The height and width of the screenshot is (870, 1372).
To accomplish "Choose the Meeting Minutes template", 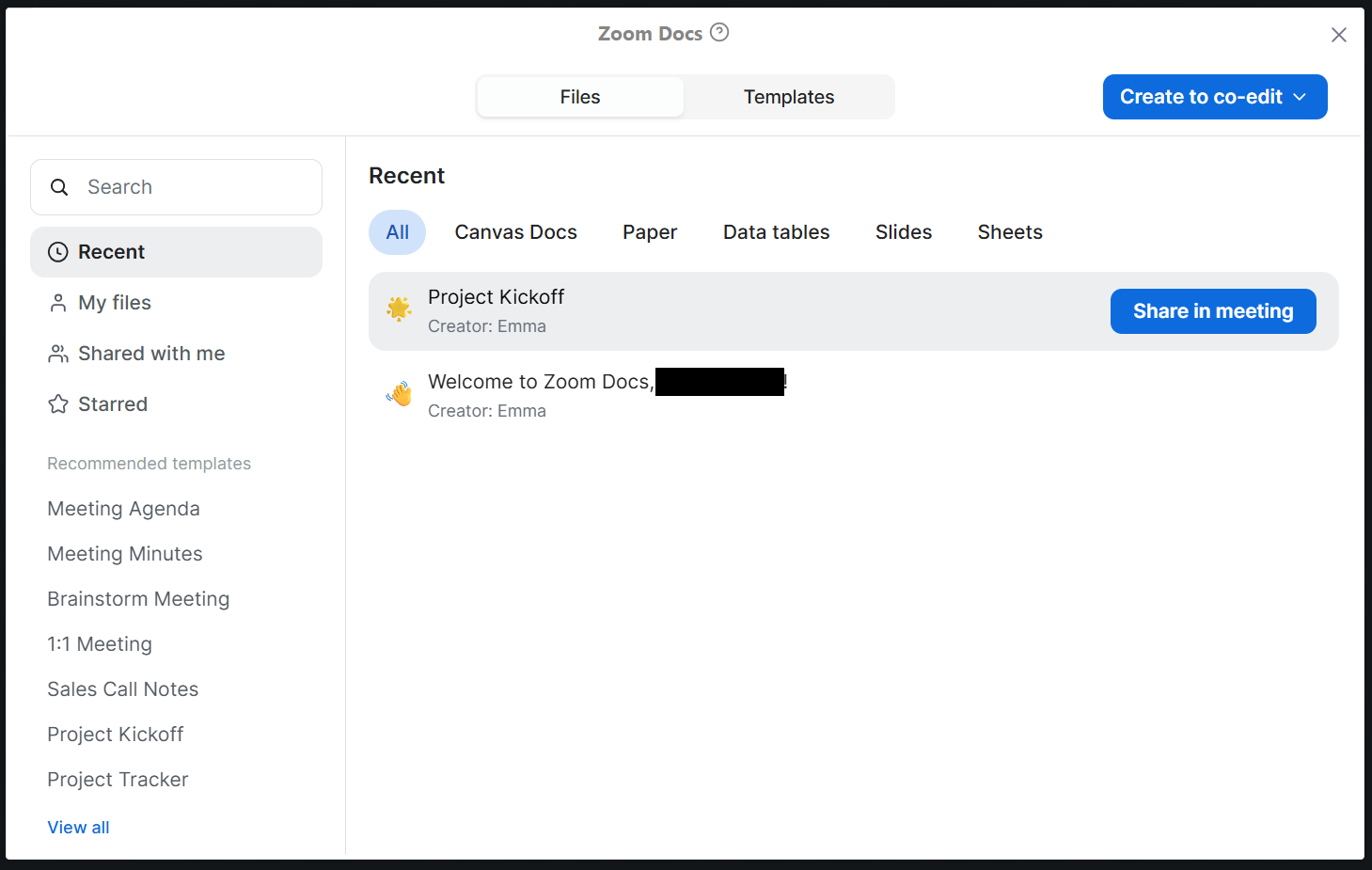I will 125,554.
